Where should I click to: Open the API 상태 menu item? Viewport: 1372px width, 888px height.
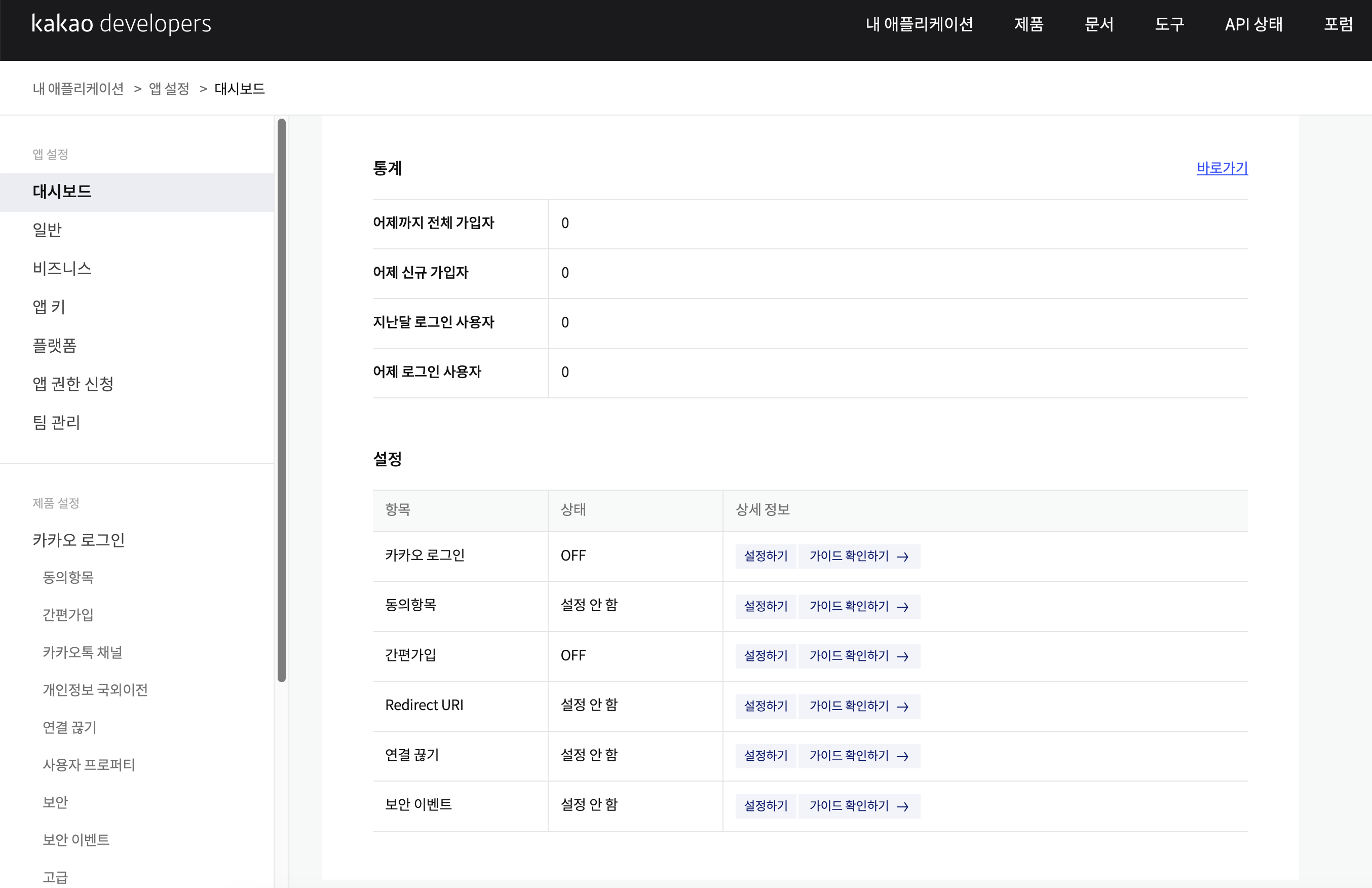click(1253, 24)
